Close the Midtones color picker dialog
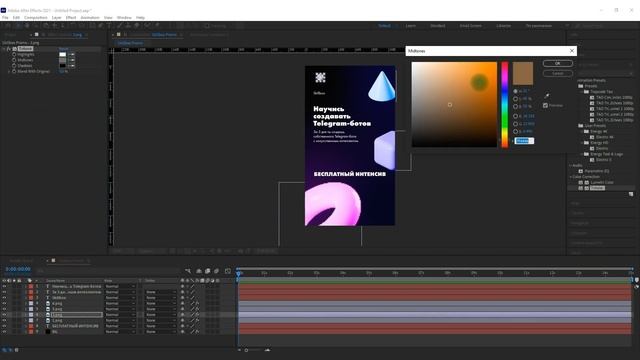The width and height of the screenshot is (640, 360). pyautogui.click(x=572, y=51)
